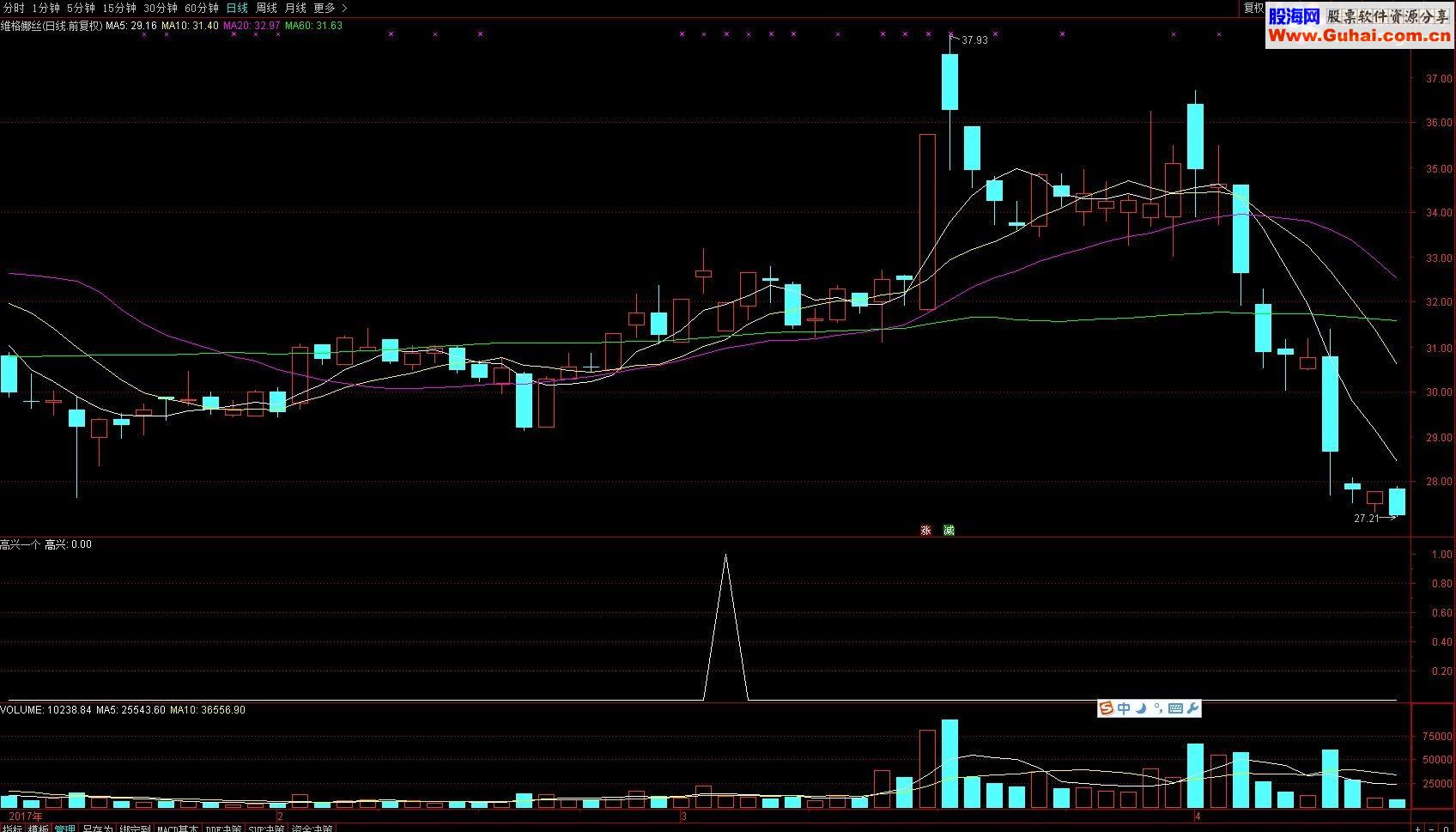This screenshot has width=1456, height=832.
Task: Open the 管理 tab at the bottom
Action: 64,829
